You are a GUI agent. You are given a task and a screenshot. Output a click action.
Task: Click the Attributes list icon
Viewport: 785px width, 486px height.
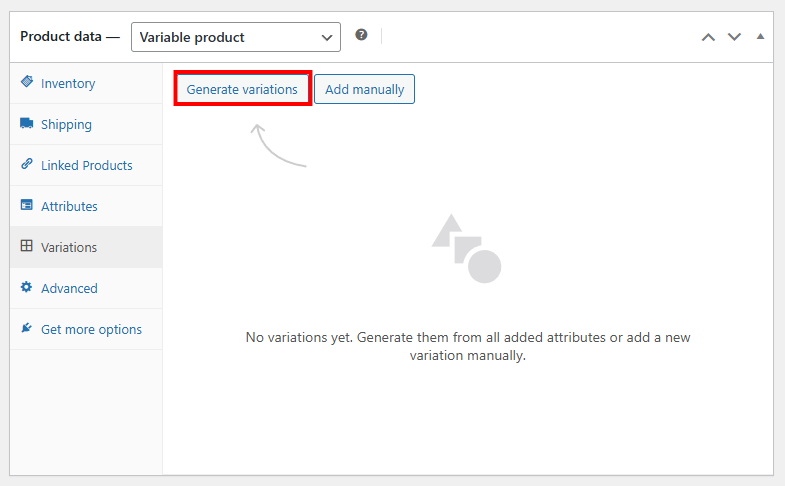pos(27,206)
